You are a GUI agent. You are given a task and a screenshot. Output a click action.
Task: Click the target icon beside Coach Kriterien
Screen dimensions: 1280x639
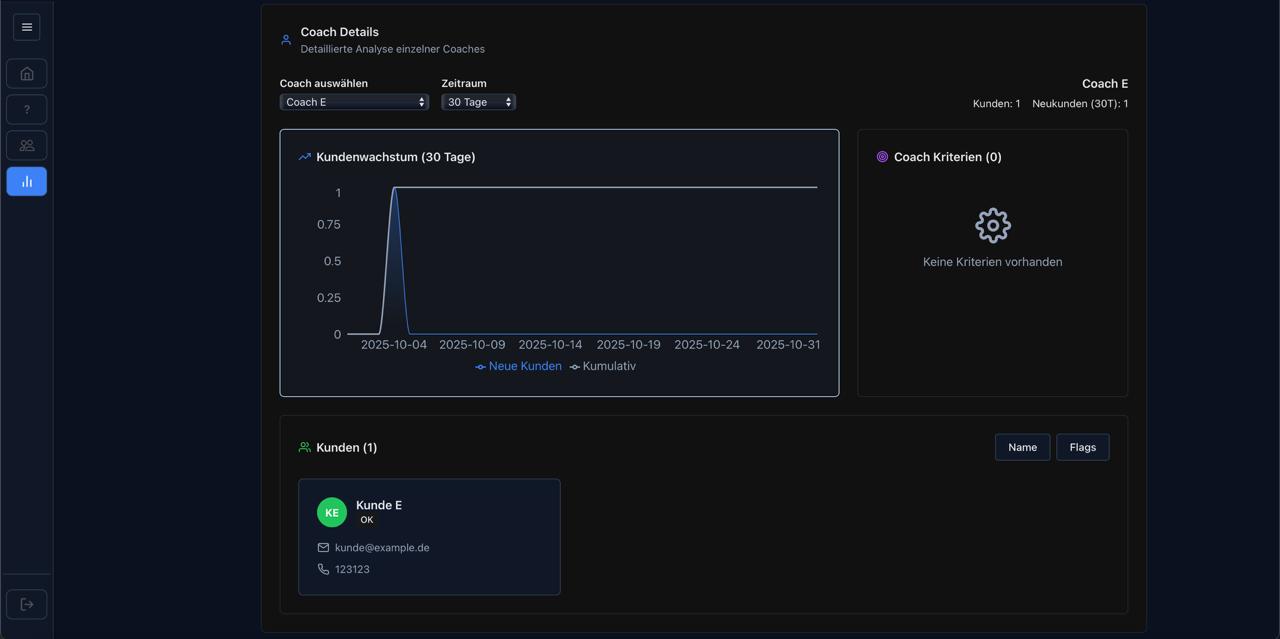(882, 157)
